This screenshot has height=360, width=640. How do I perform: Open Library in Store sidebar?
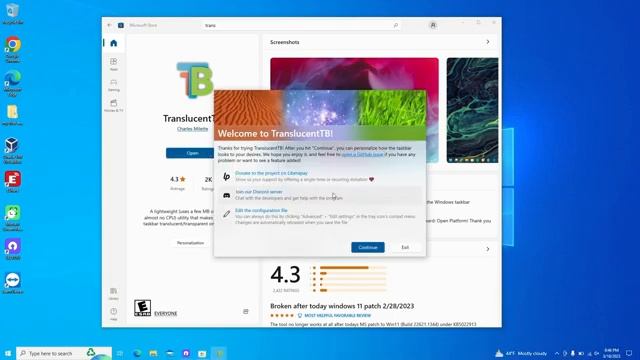tap(113, 293)
